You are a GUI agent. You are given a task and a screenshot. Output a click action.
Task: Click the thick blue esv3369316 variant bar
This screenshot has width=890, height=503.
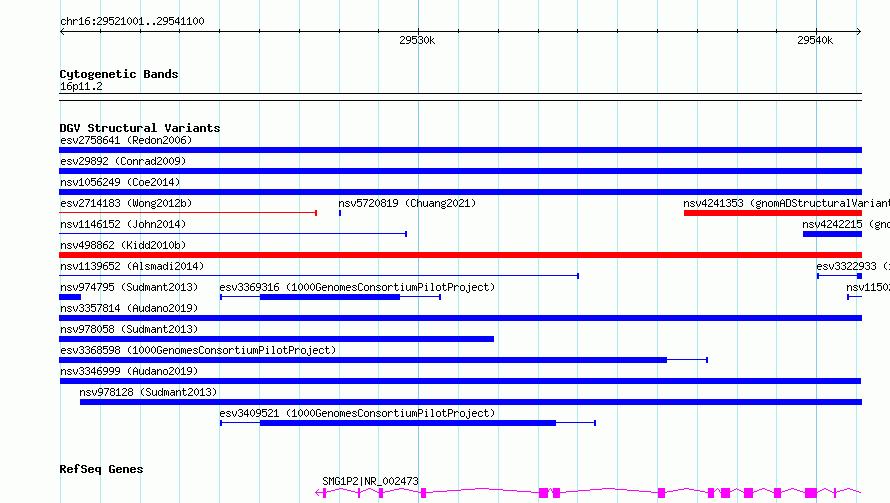(x=330, y=297)
